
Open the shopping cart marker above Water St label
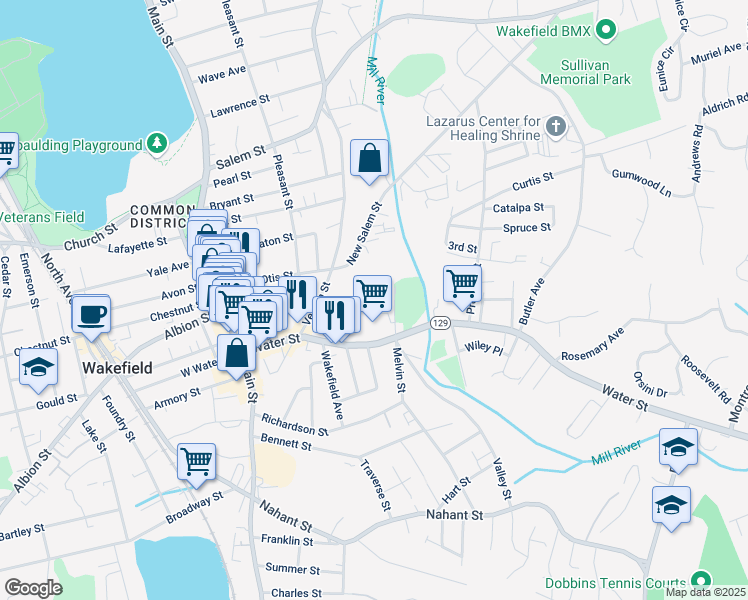(258, 319)
